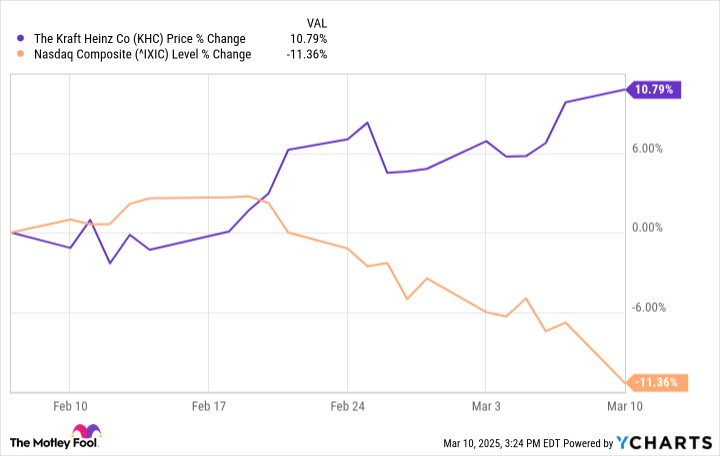Screen dimensions: 720x456
Task: Click the -11.36% value in the legend
Action: pos(307,55)
